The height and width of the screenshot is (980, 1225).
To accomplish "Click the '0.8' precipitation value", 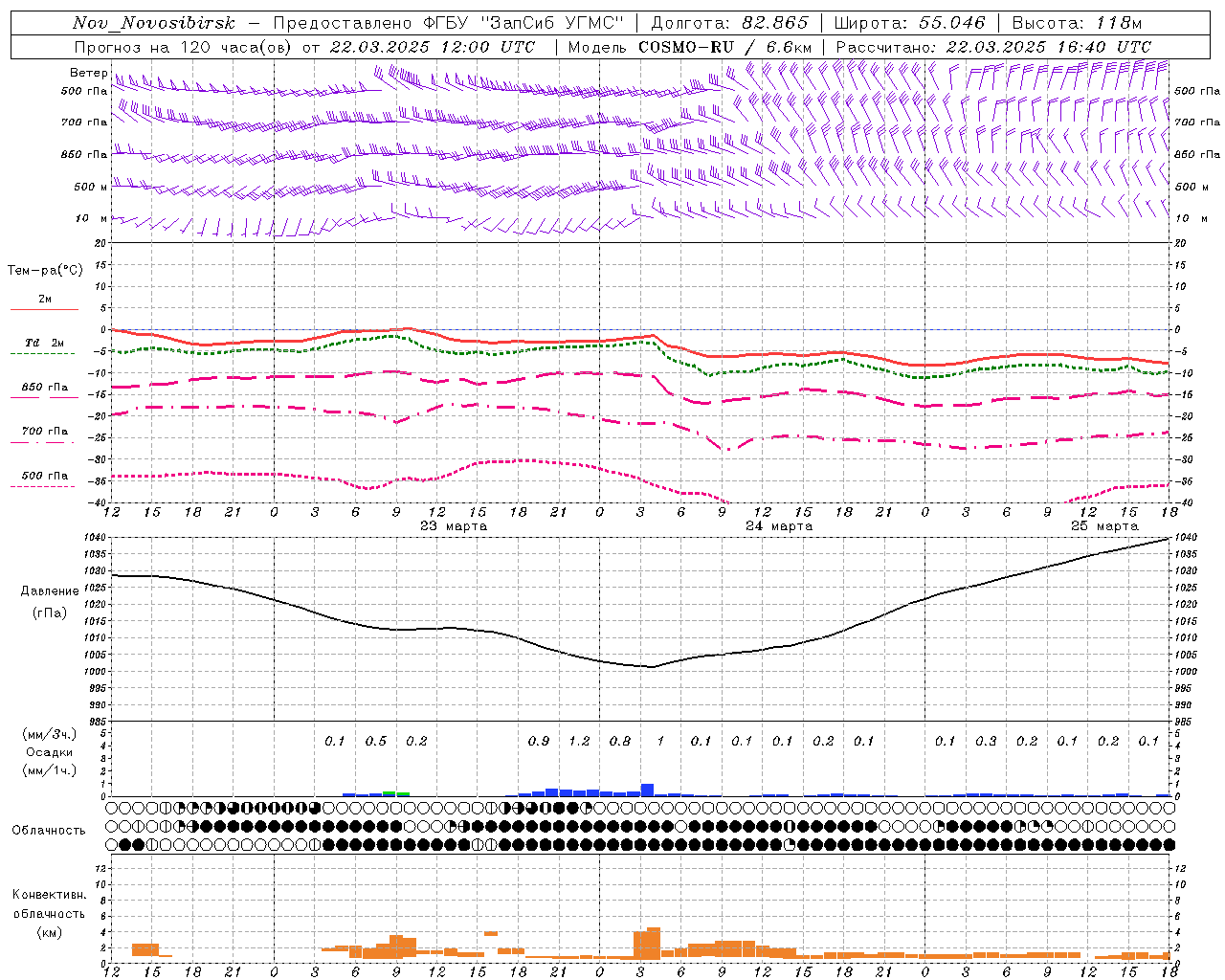I will (x=620, y=741).
